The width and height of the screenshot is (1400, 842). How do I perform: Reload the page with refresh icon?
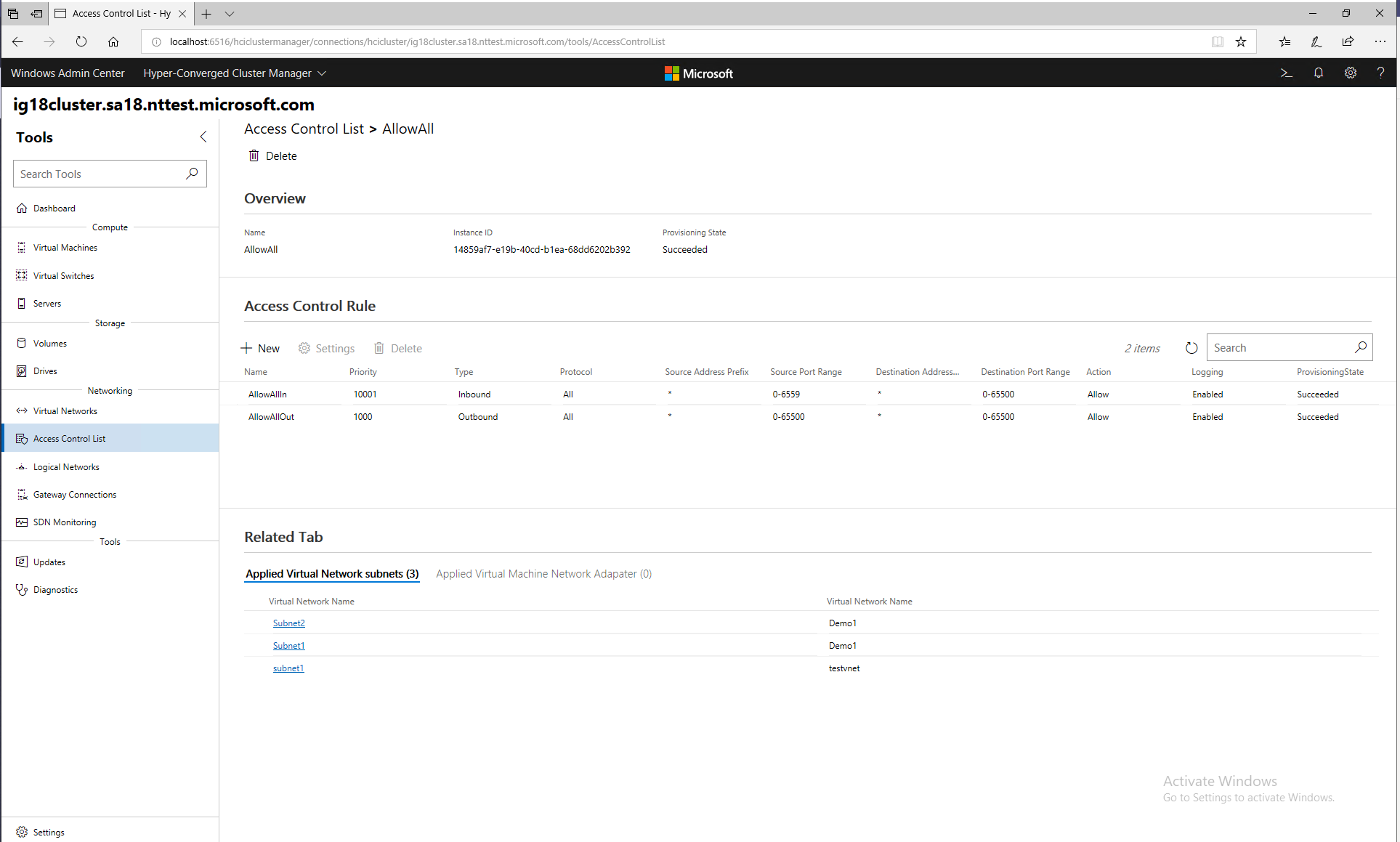point(81,41)
